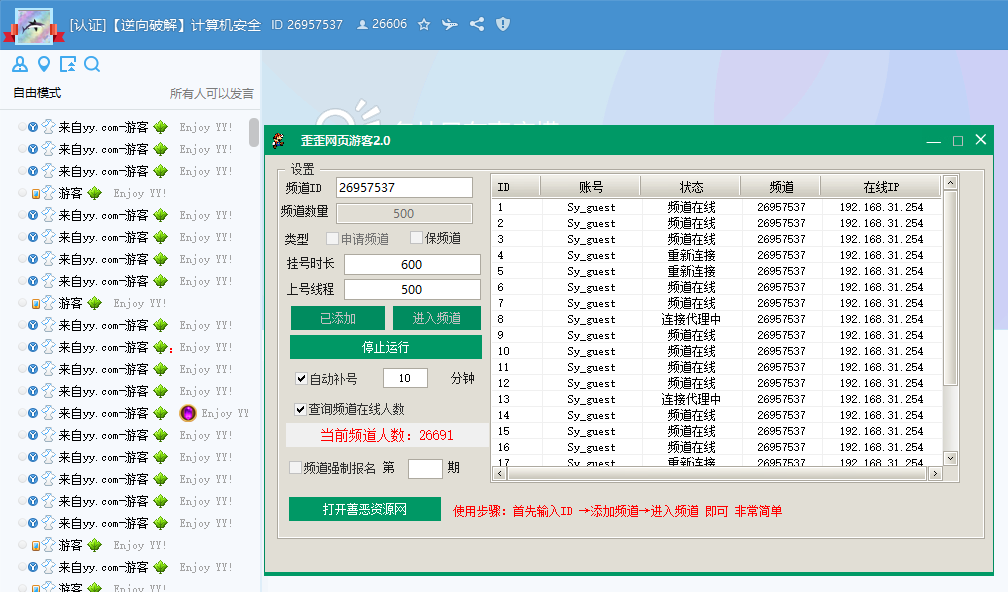Click the location pin icon in the sidebar

pos(44,63)
